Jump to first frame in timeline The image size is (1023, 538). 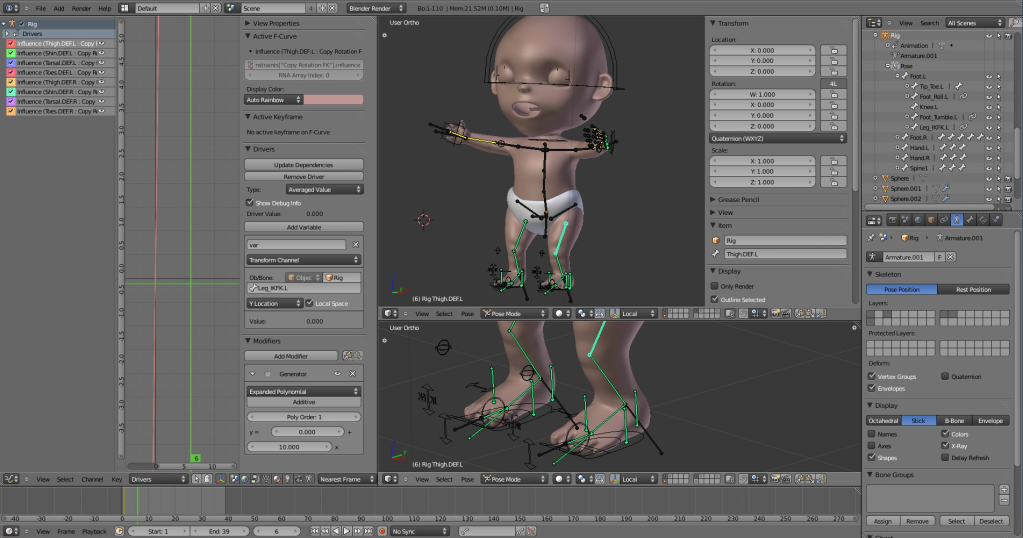(314, 531)
